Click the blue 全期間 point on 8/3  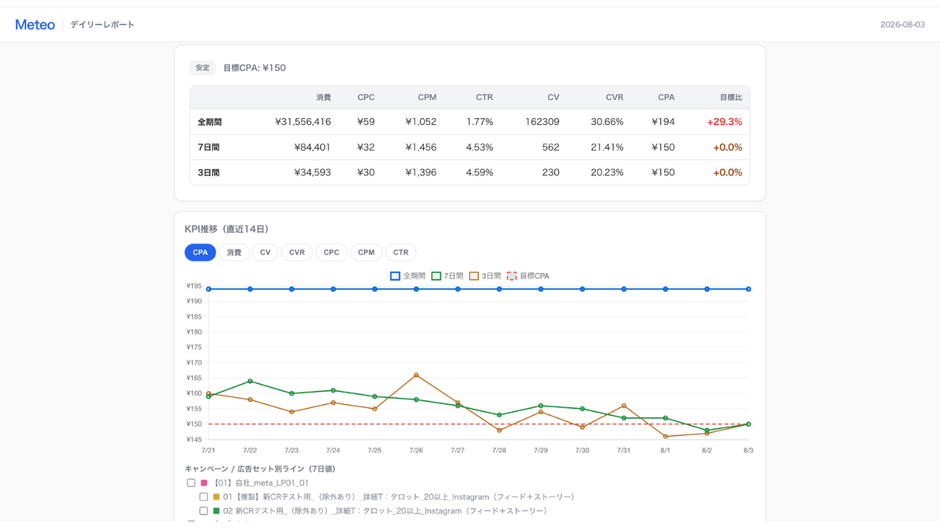(x=748, y=289)
